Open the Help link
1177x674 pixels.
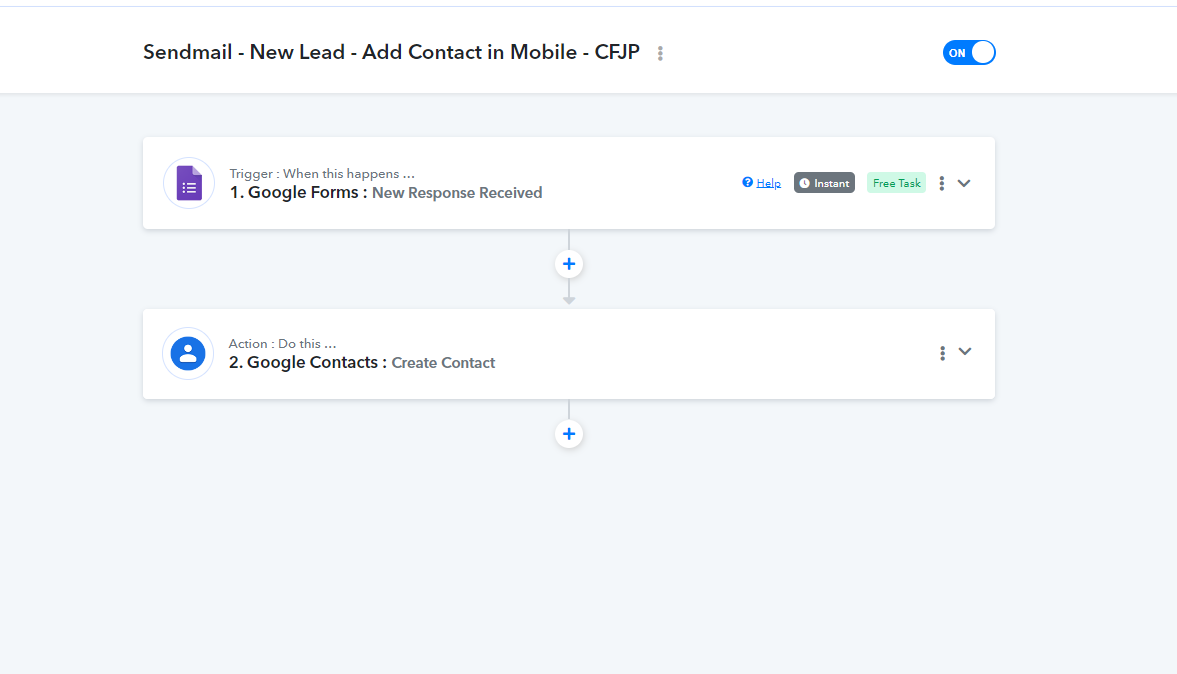point(769,183)
